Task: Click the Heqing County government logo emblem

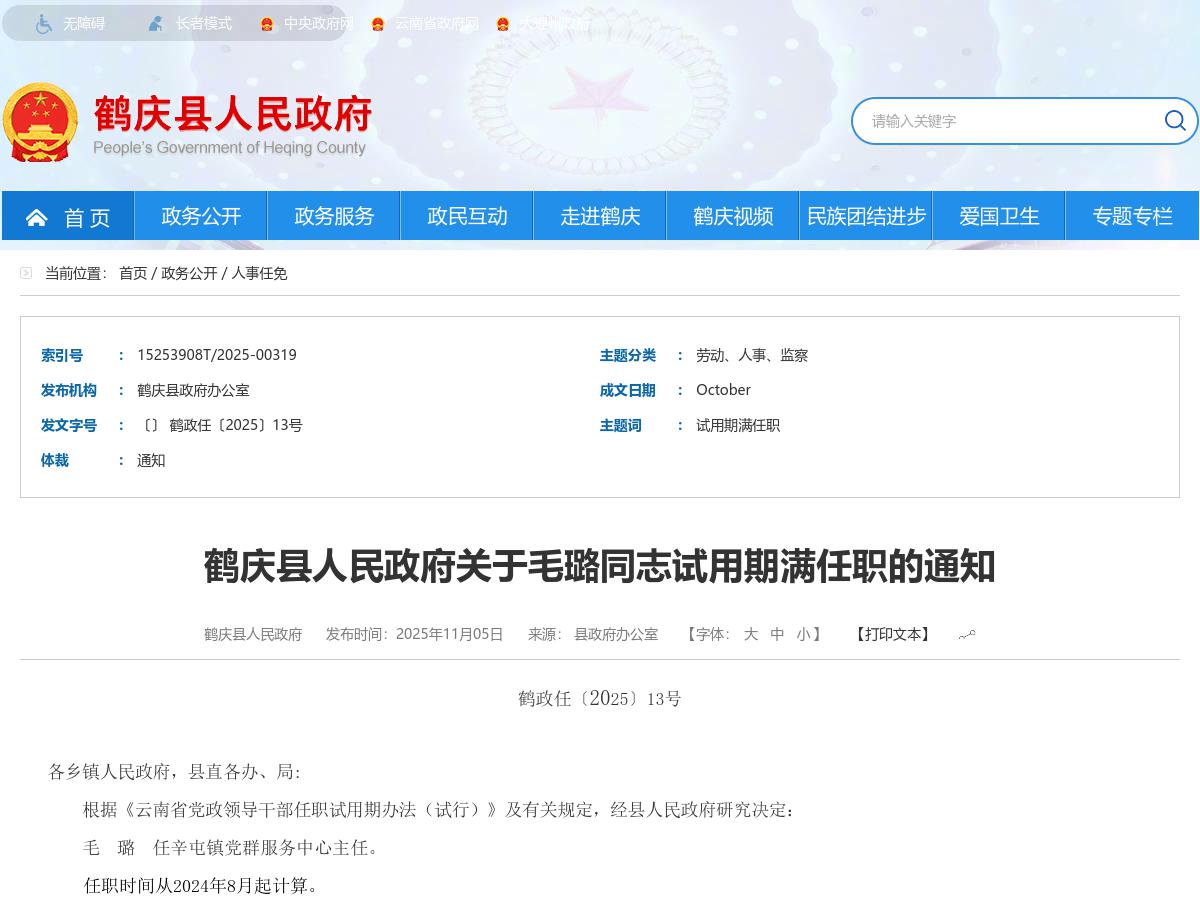Action: pyautogui.click(x=39, y=122)
